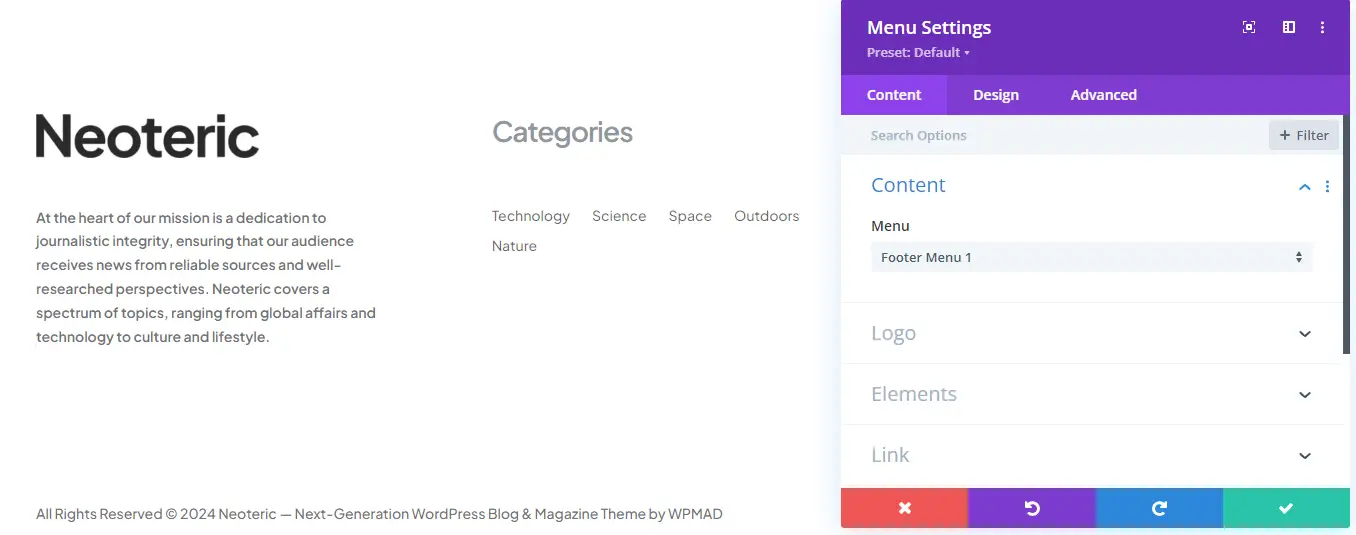Click the purple undo arrow button
The image size is (1356, 535).
[1032, 508]
